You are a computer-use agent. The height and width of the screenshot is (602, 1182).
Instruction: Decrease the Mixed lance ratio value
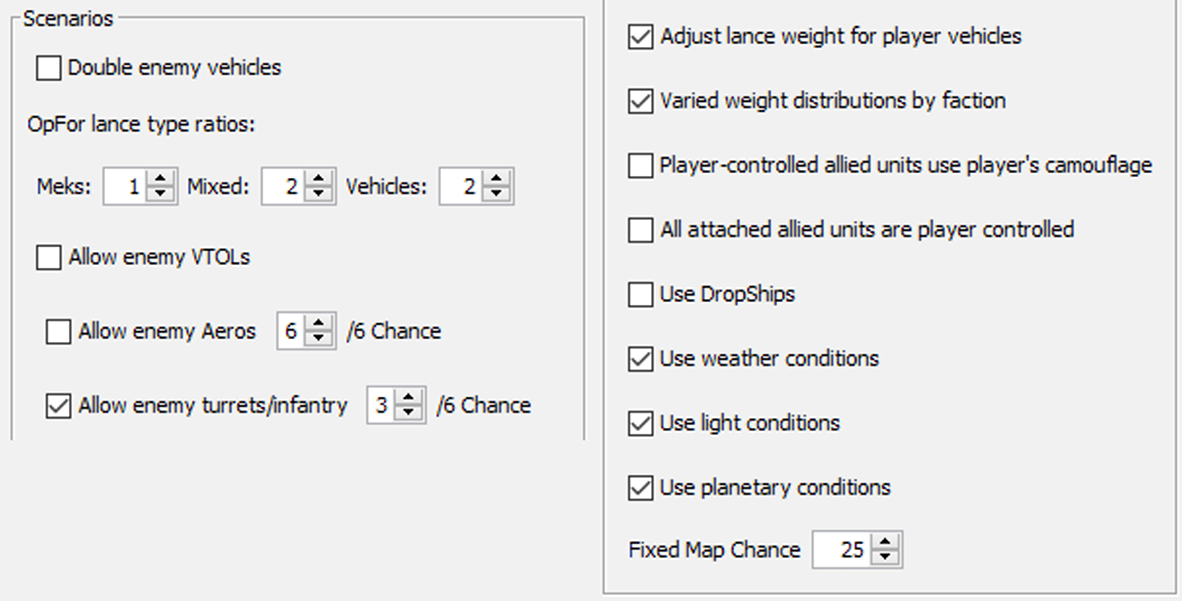click(318, 194)
